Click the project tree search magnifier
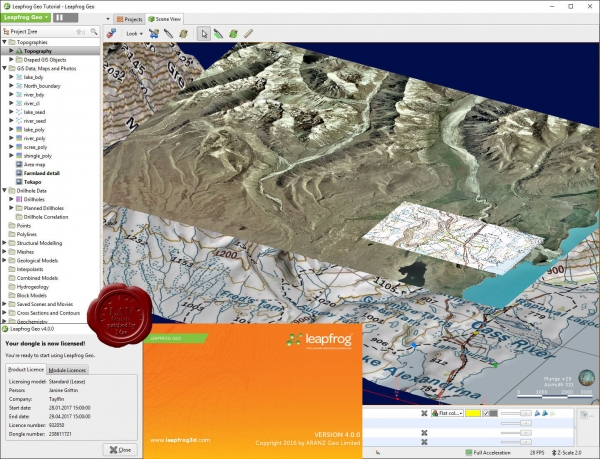600x459 pixels. point(94,31)
